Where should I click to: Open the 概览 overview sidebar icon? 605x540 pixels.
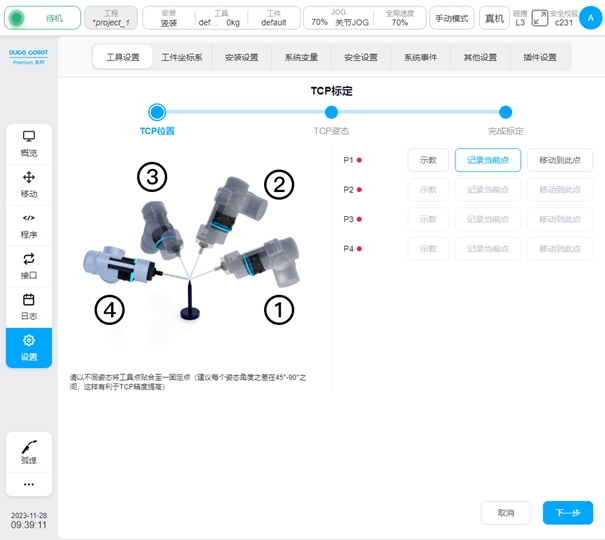(x=29, y=144)
